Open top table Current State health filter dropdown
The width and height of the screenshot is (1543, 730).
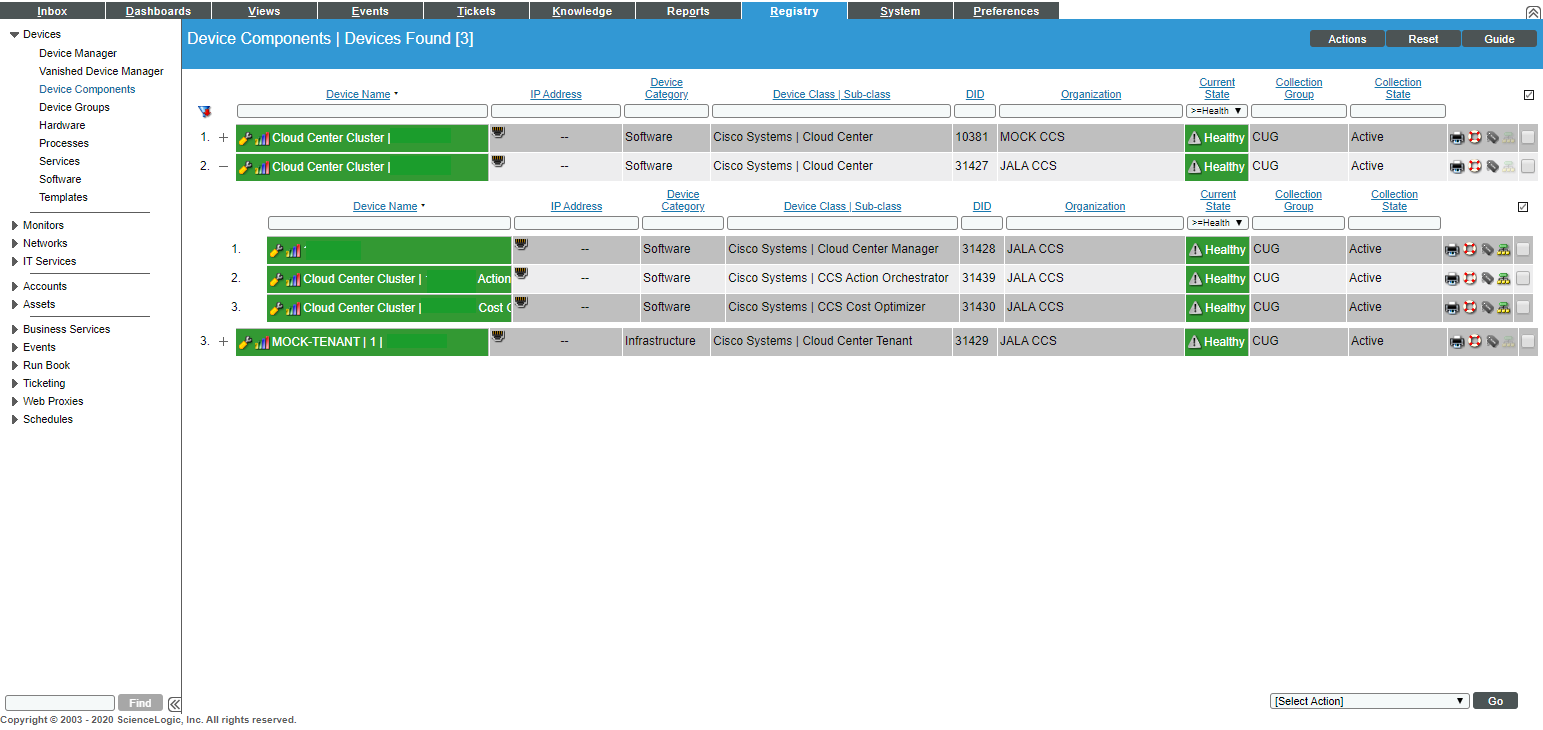1217,111
